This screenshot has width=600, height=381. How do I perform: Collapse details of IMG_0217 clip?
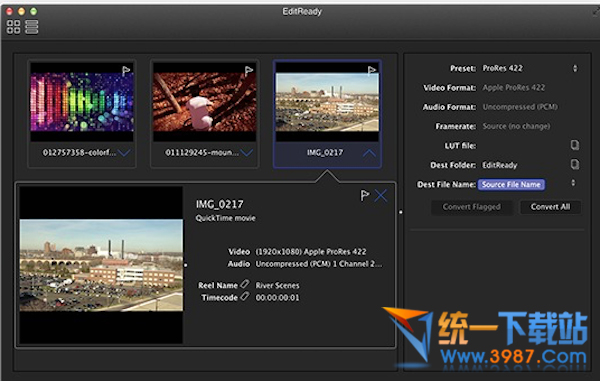tap(369, 153)
